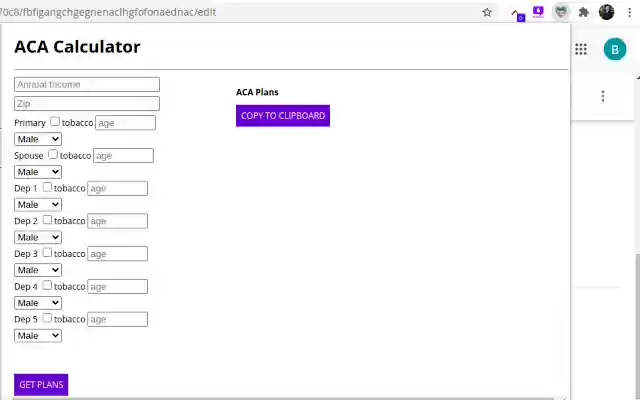Check the Dep 2 tobacco box

pyautogui.click(x=47, y=220)
